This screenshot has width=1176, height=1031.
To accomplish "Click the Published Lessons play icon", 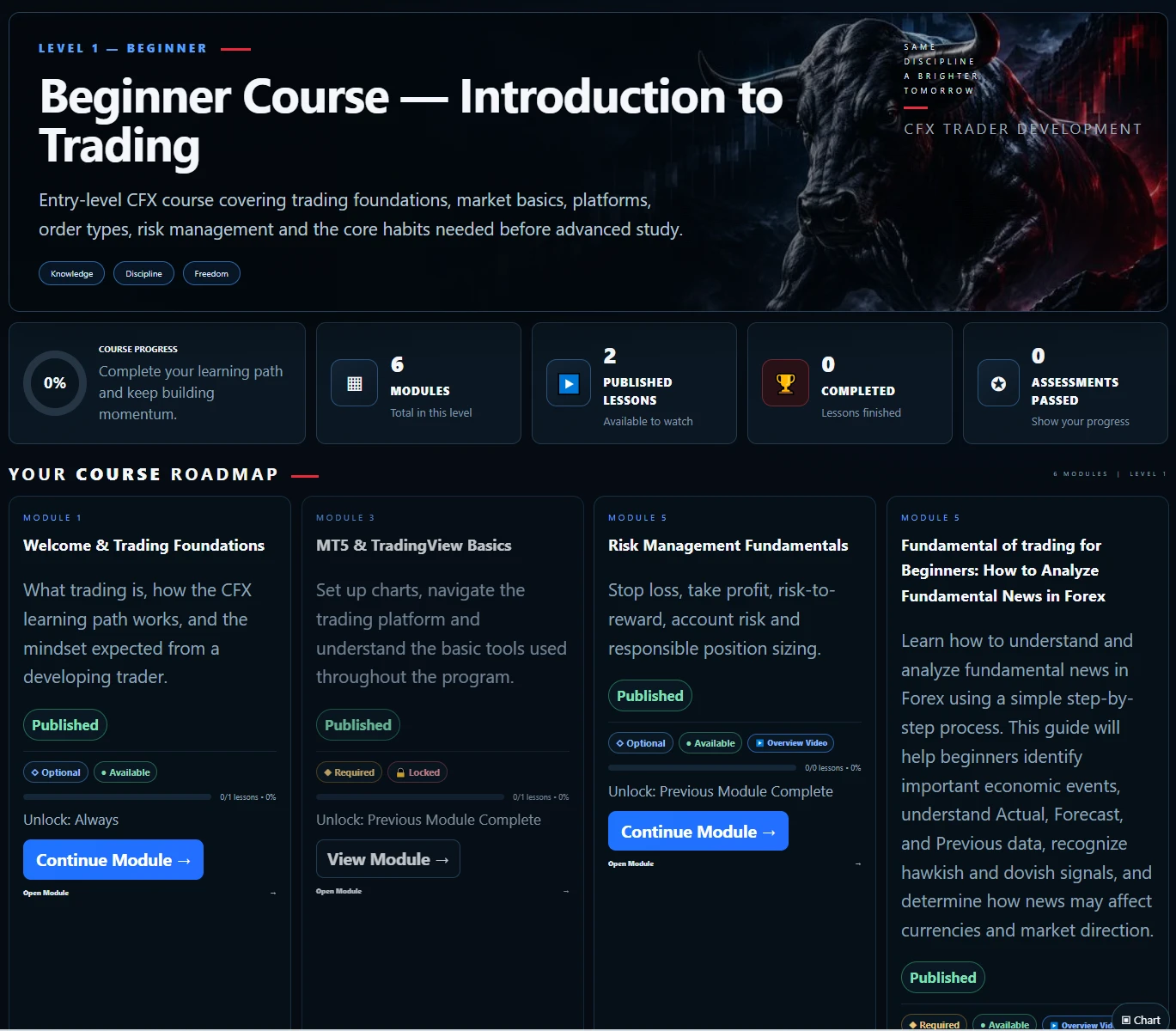I will pyautogui.click(x=569, y=383).
